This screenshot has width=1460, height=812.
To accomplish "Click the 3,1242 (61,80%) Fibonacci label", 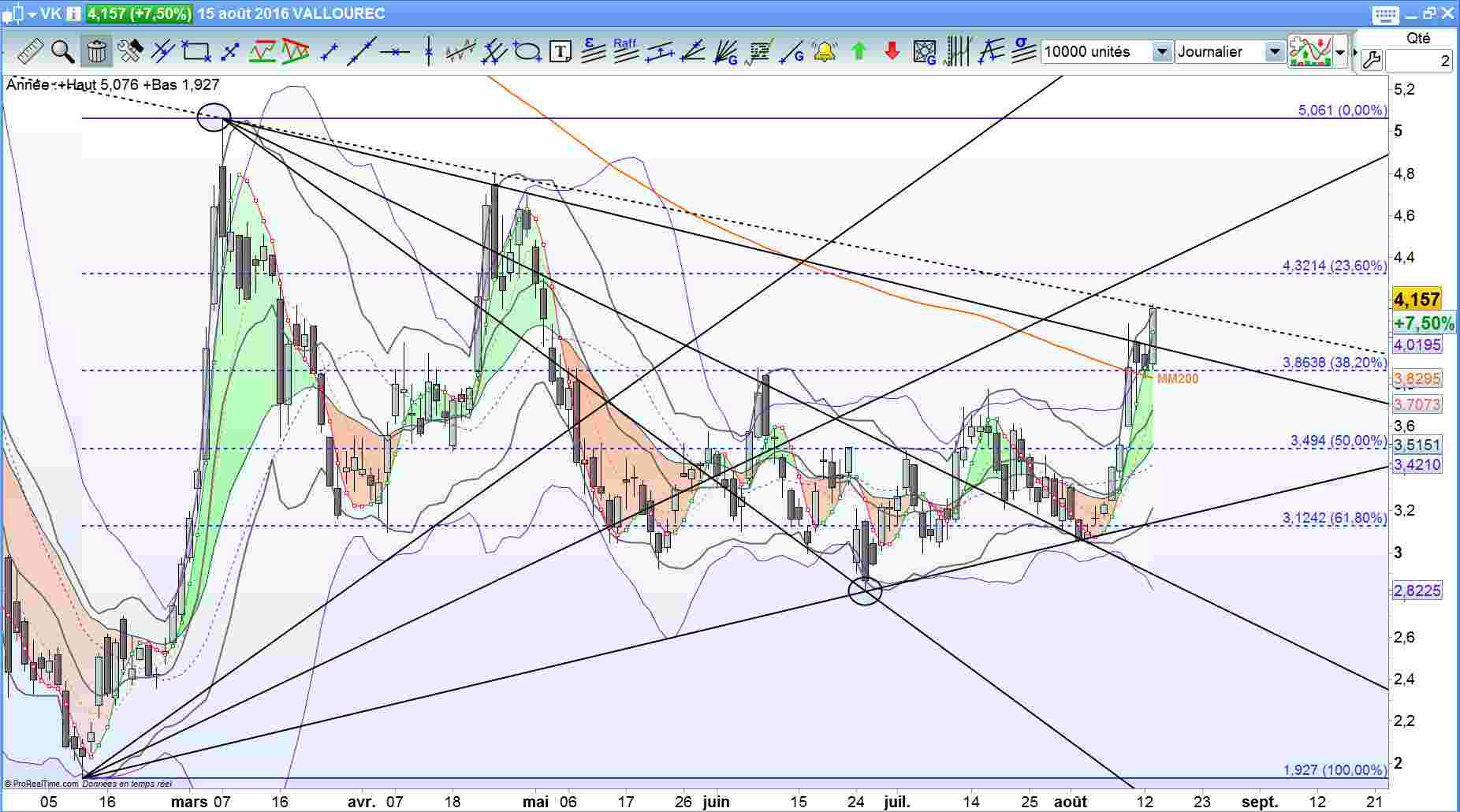I will pyautogui.click(x=1334, y=518).
